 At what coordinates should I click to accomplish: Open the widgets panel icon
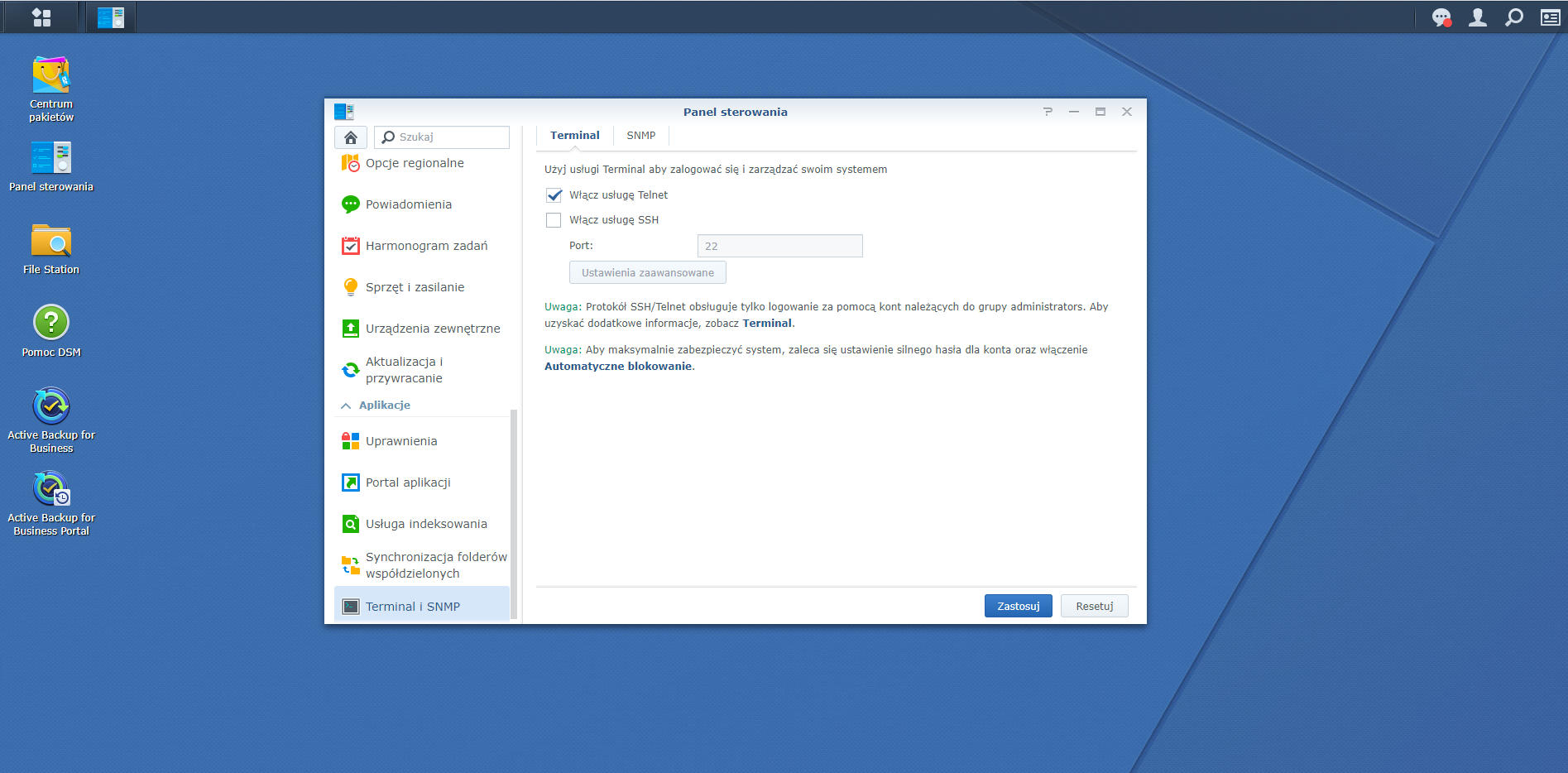[1551, 17]
